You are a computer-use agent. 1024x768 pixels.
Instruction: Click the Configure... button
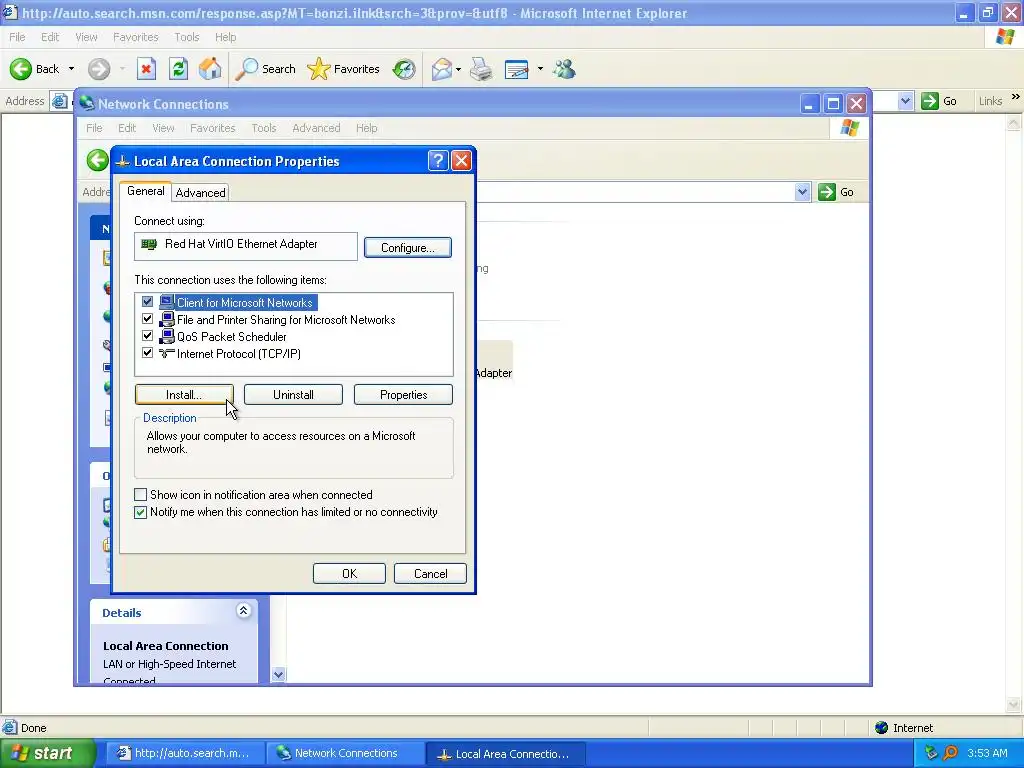coord(408,248)
